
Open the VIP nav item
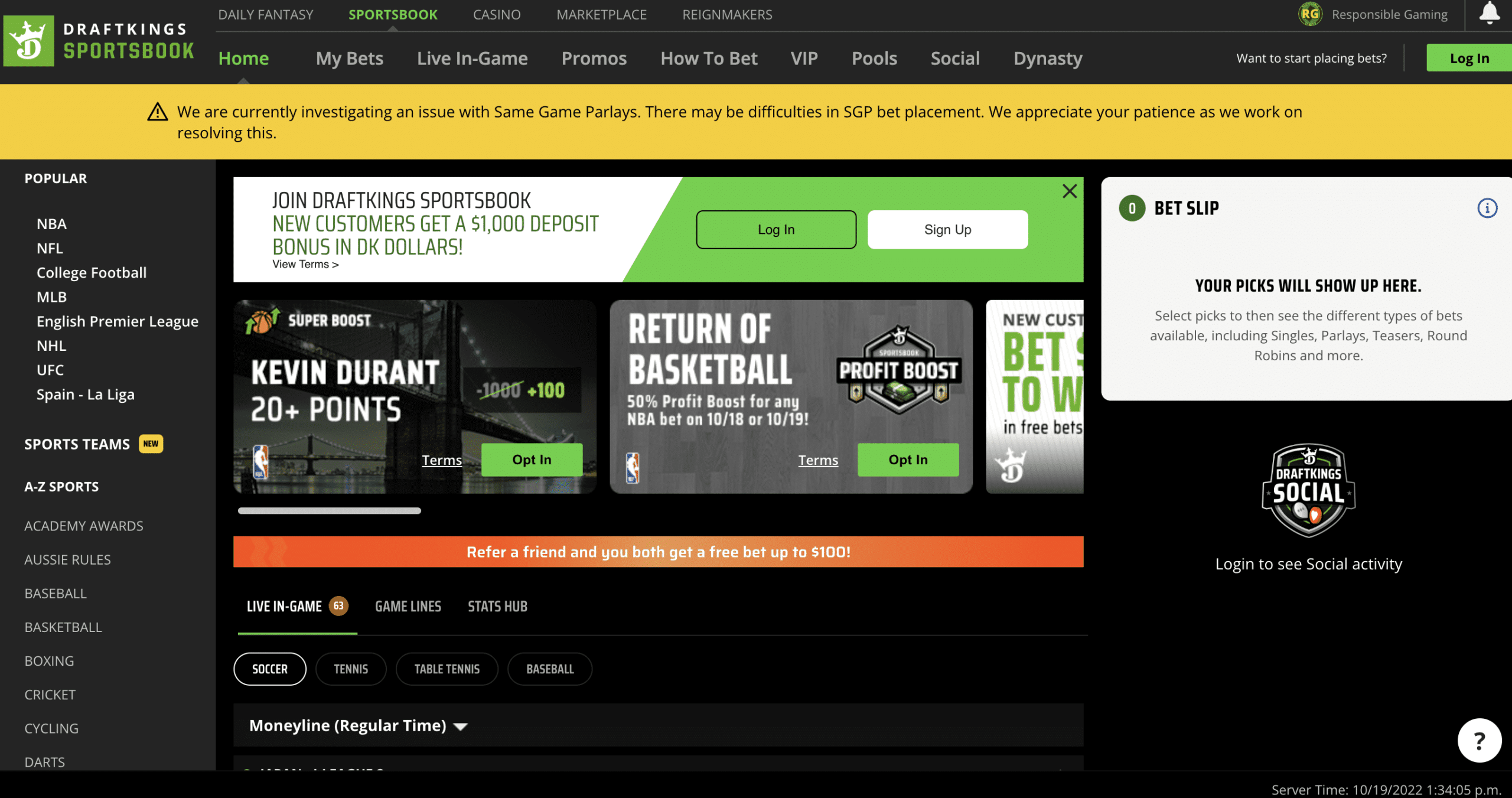point(804,58)
